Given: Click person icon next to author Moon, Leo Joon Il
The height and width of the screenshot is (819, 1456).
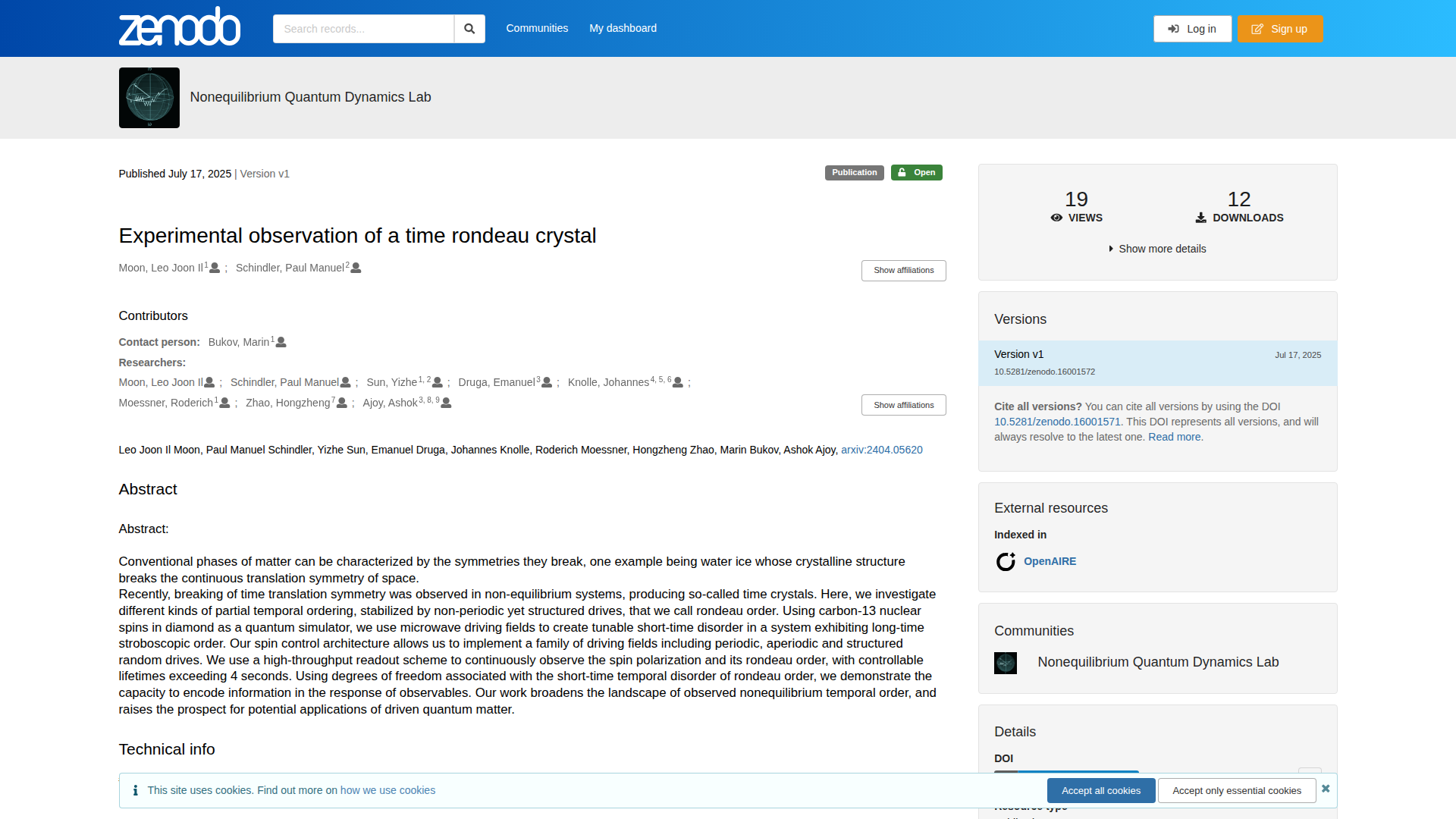Looking at the screenshot, I should [x=215, y=268].
